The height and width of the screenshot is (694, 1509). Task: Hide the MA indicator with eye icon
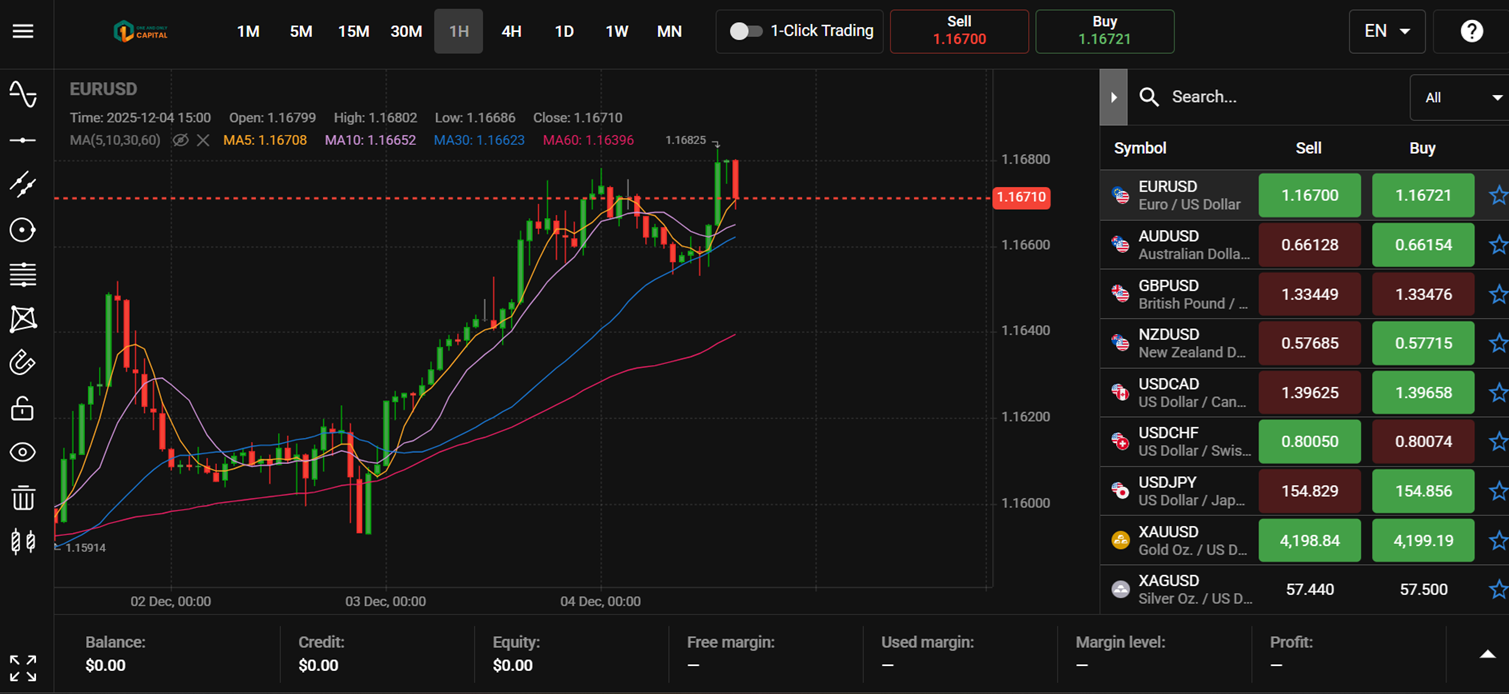click(x=180, y=140)
